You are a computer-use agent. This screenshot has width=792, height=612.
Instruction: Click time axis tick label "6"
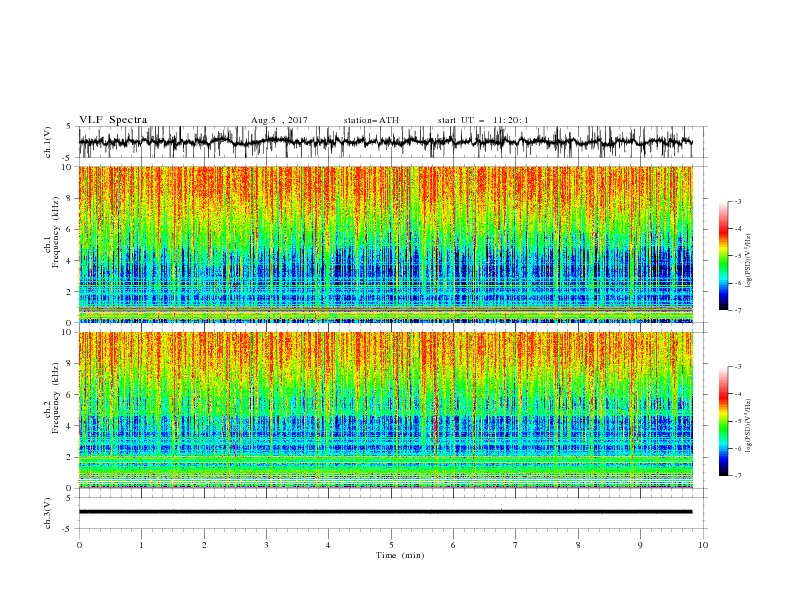point(453,545)
